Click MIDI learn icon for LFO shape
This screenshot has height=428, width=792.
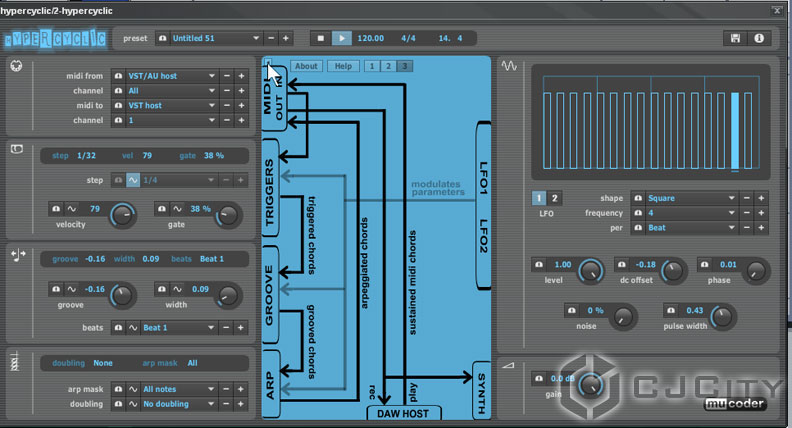(x=638, y=198)
